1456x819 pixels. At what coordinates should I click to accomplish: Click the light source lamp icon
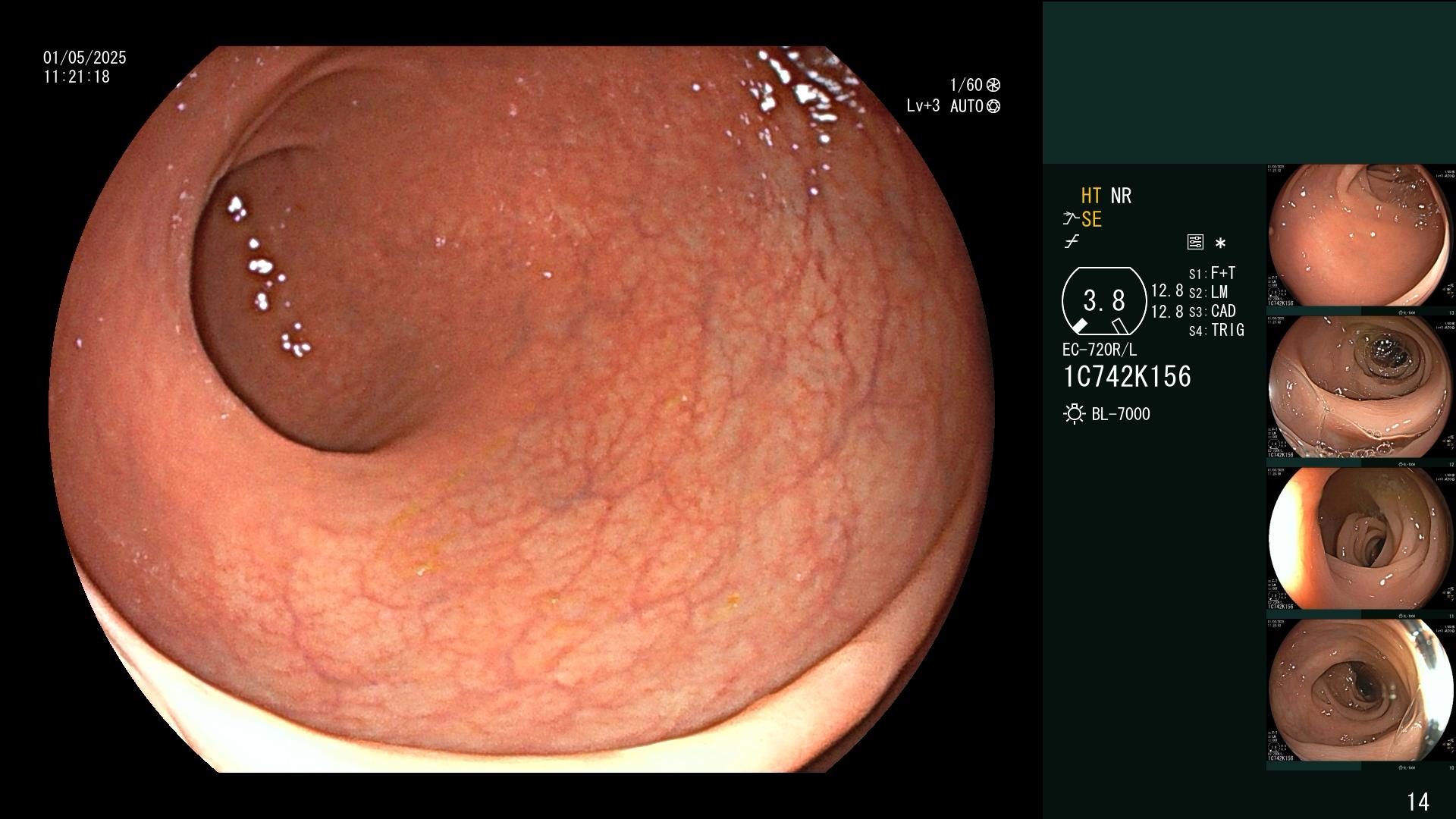tap(1074, 414)
